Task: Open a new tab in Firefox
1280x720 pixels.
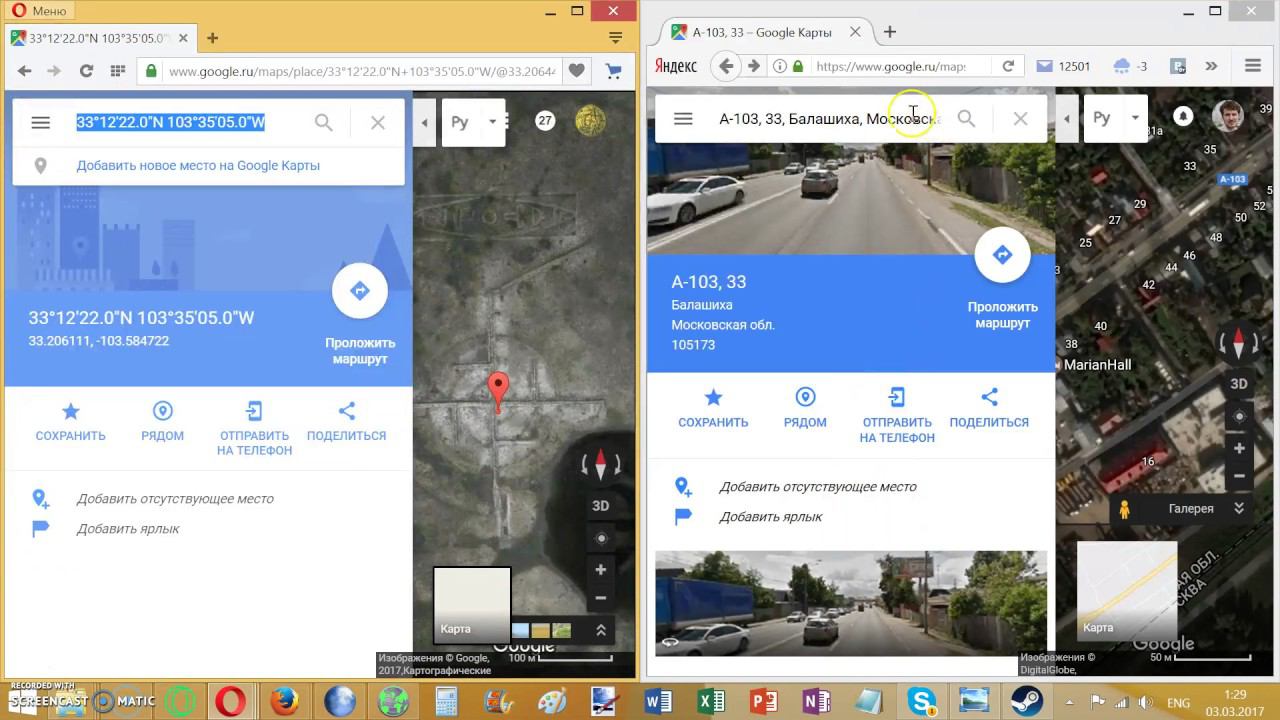Action: [x=890, y=32]
